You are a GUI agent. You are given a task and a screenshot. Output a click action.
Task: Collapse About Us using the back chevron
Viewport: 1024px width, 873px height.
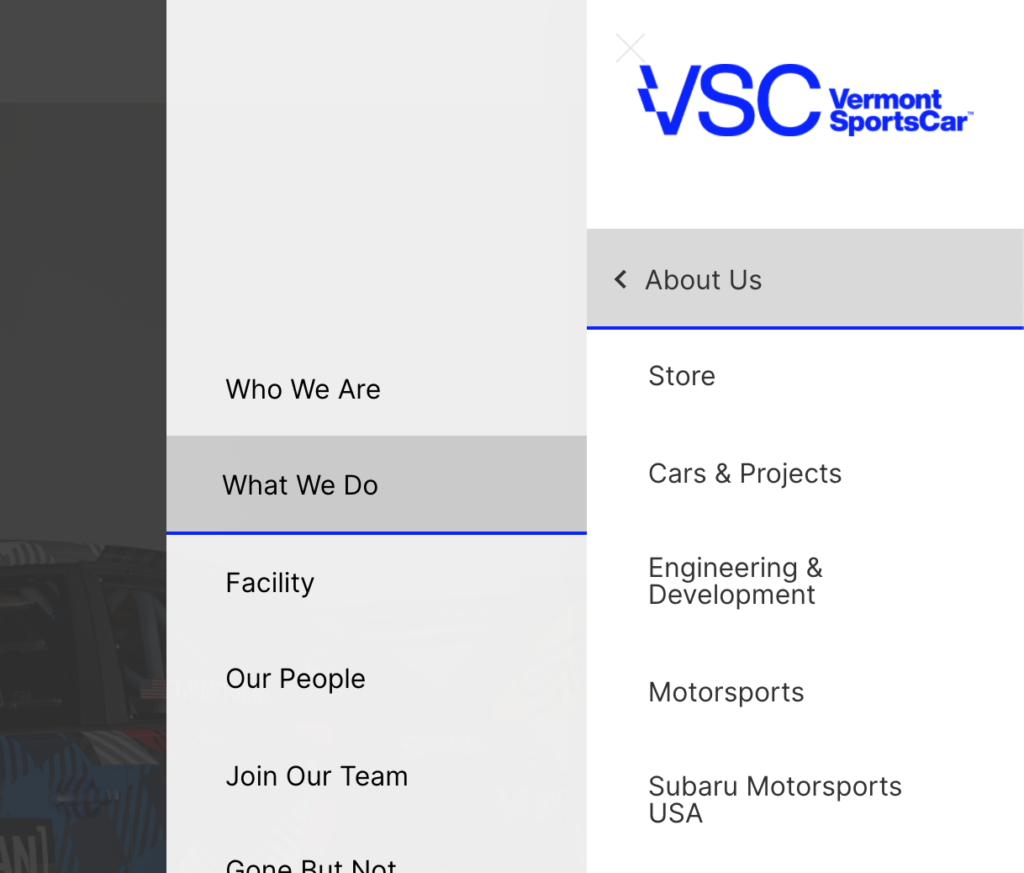click(x=620, y=279)
